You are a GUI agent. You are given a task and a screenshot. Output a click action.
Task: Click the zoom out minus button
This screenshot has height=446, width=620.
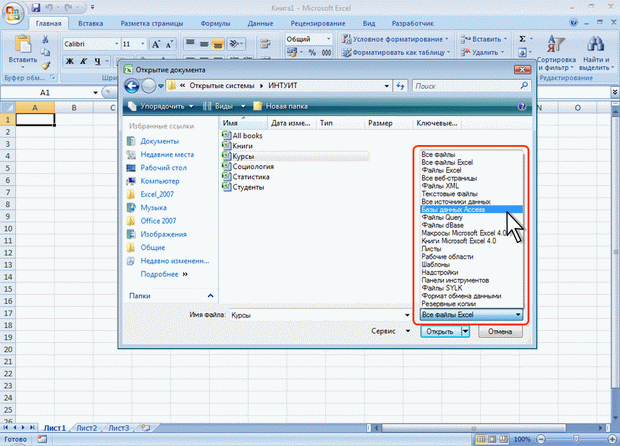[x=541, y=439]
